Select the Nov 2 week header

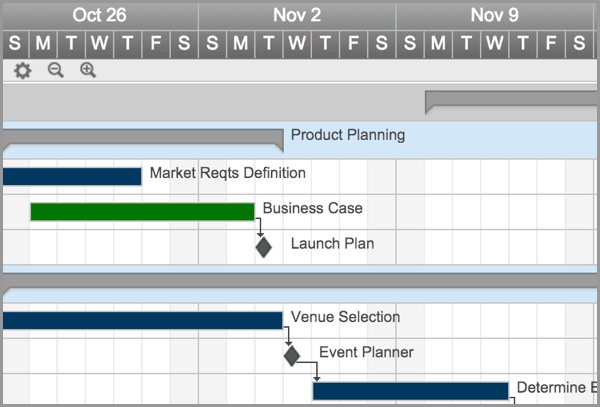[297, 15]
